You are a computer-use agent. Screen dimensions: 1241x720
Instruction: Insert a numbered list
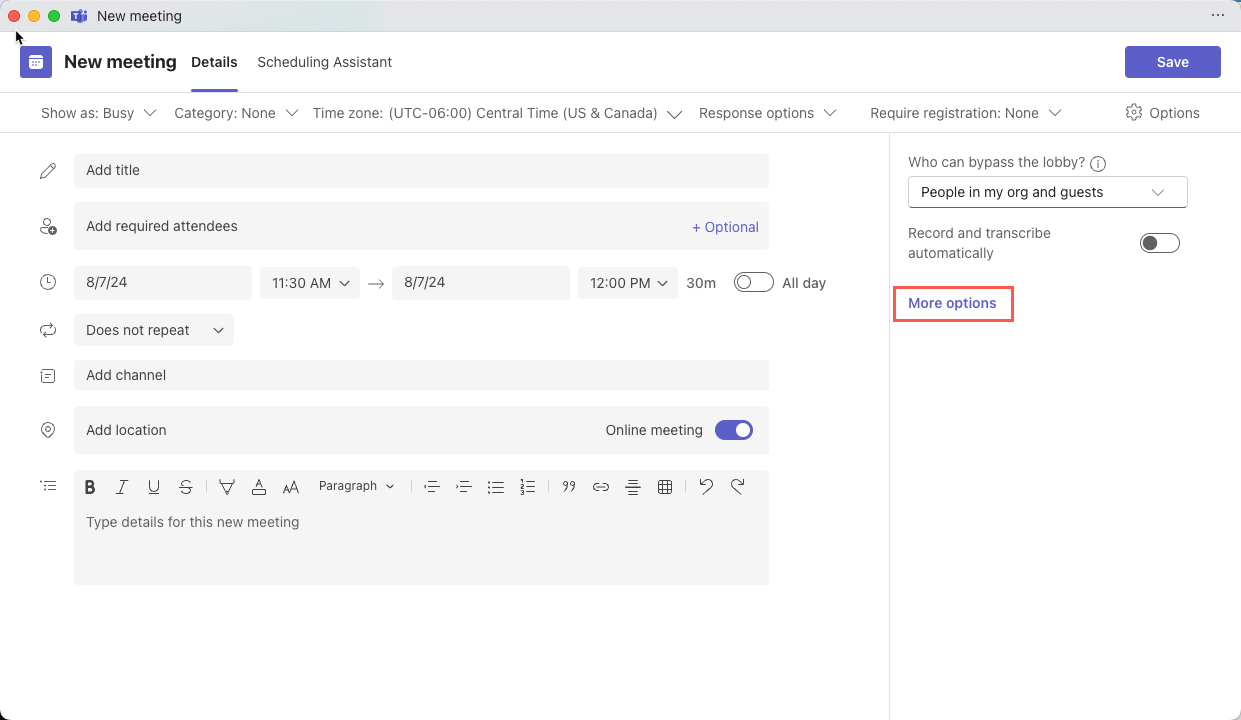tap(528, 487)
